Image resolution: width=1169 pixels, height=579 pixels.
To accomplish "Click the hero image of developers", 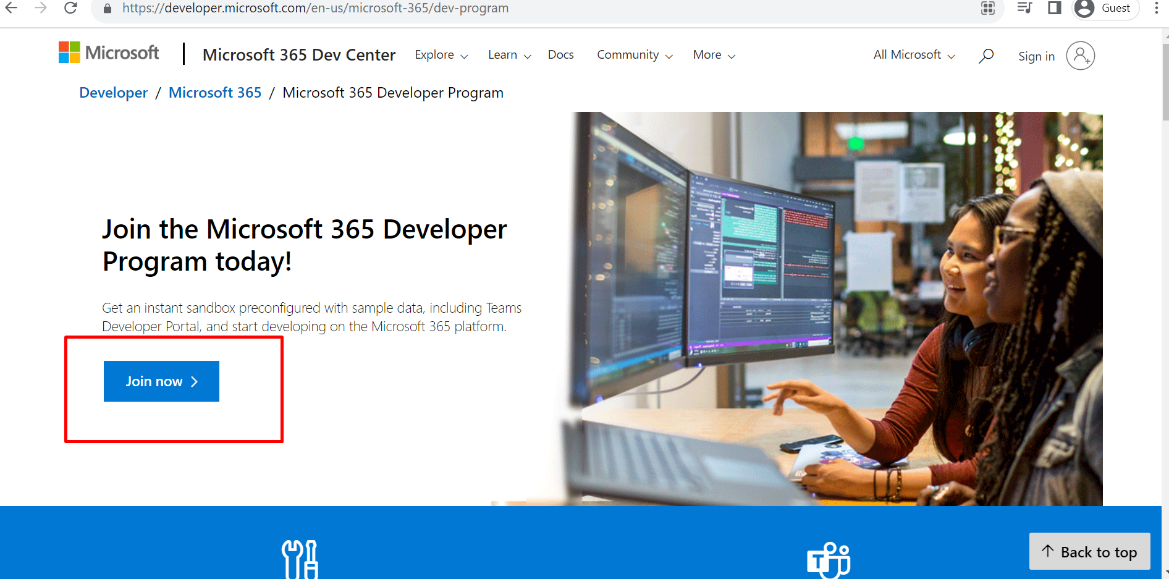I will coord(834,309).
